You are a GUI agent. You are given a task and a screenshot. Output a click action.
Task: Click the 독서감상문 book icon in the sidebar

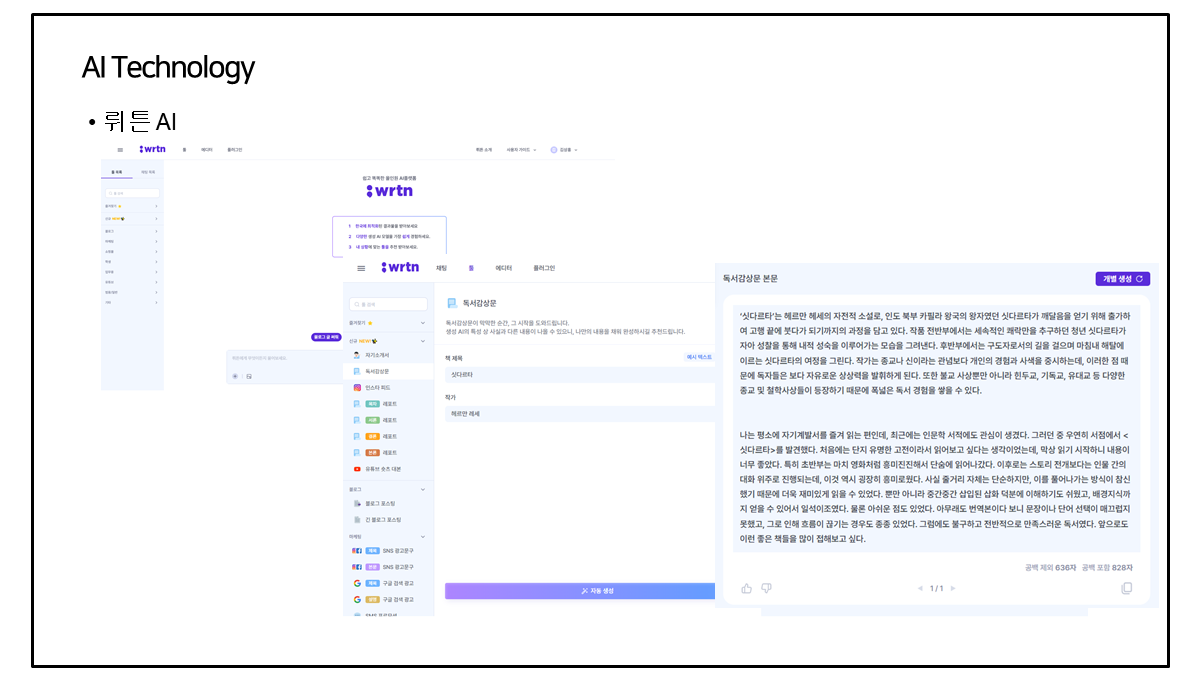[357, 371]
